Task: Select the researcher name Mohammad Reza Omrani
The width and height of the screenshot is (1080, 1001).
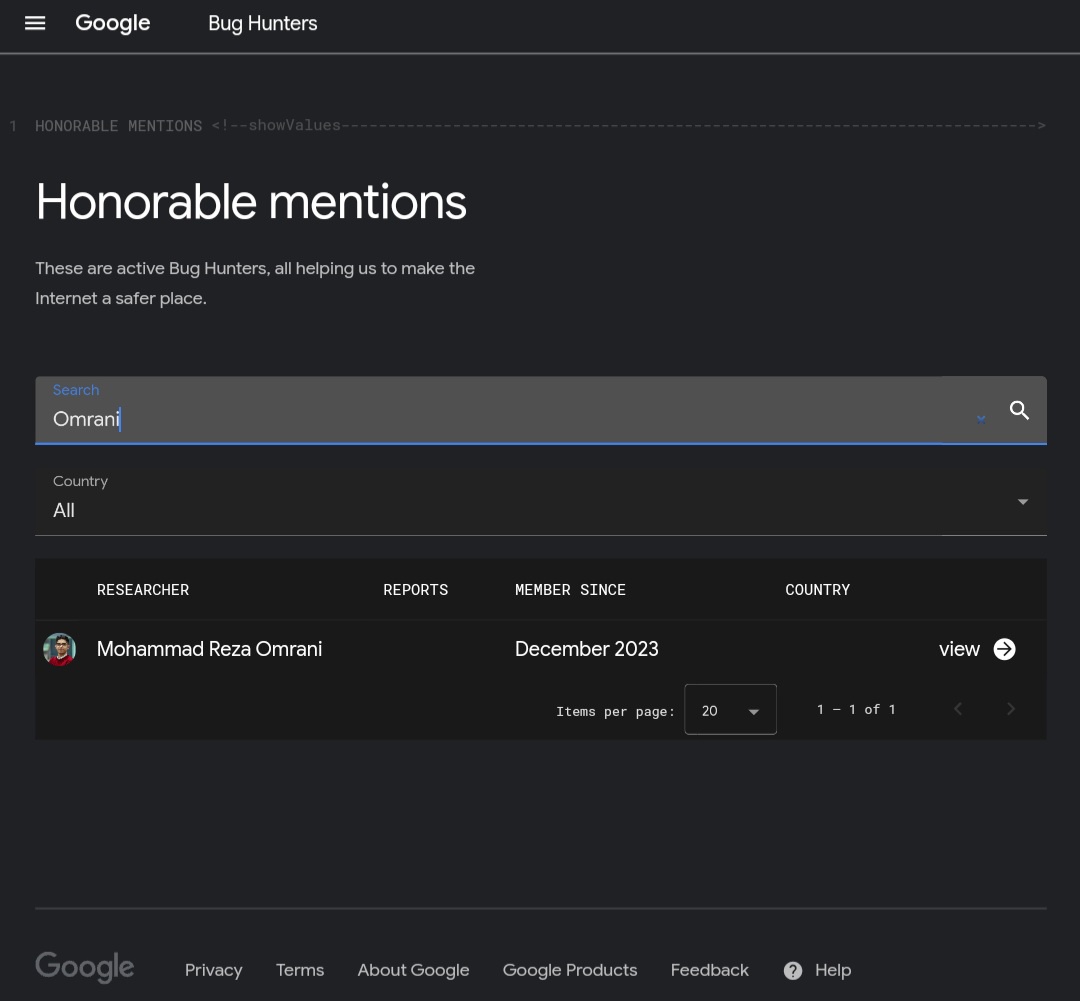Action: click(x=209, y=649)
